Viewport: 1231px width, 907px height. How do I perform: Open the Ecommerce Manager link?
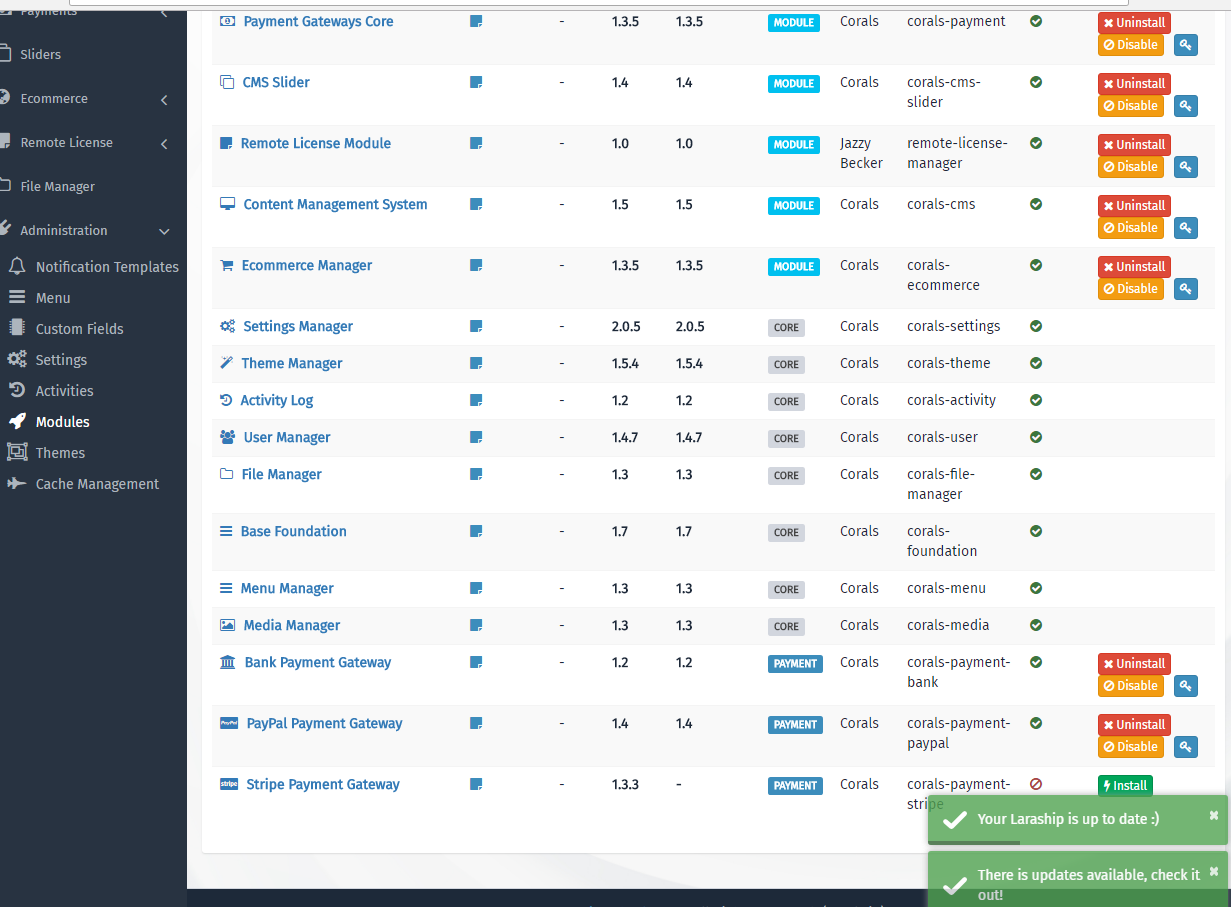(x=307, y=265)
